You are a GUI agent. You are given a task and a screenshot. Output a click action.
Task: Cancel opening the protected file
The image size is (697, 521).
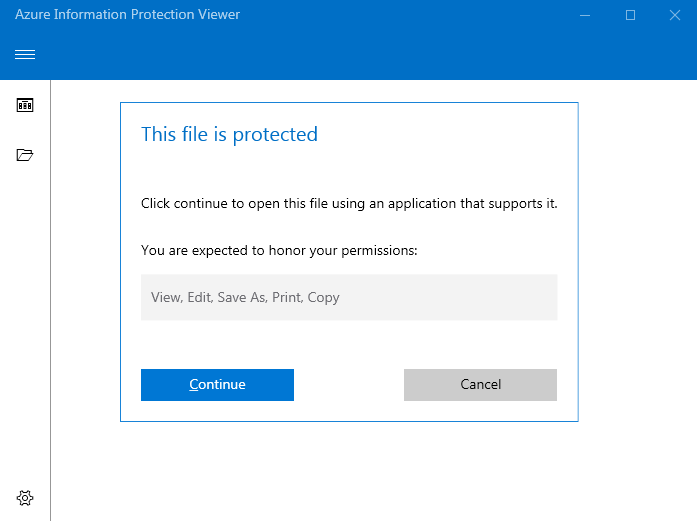tap(480, 385)
